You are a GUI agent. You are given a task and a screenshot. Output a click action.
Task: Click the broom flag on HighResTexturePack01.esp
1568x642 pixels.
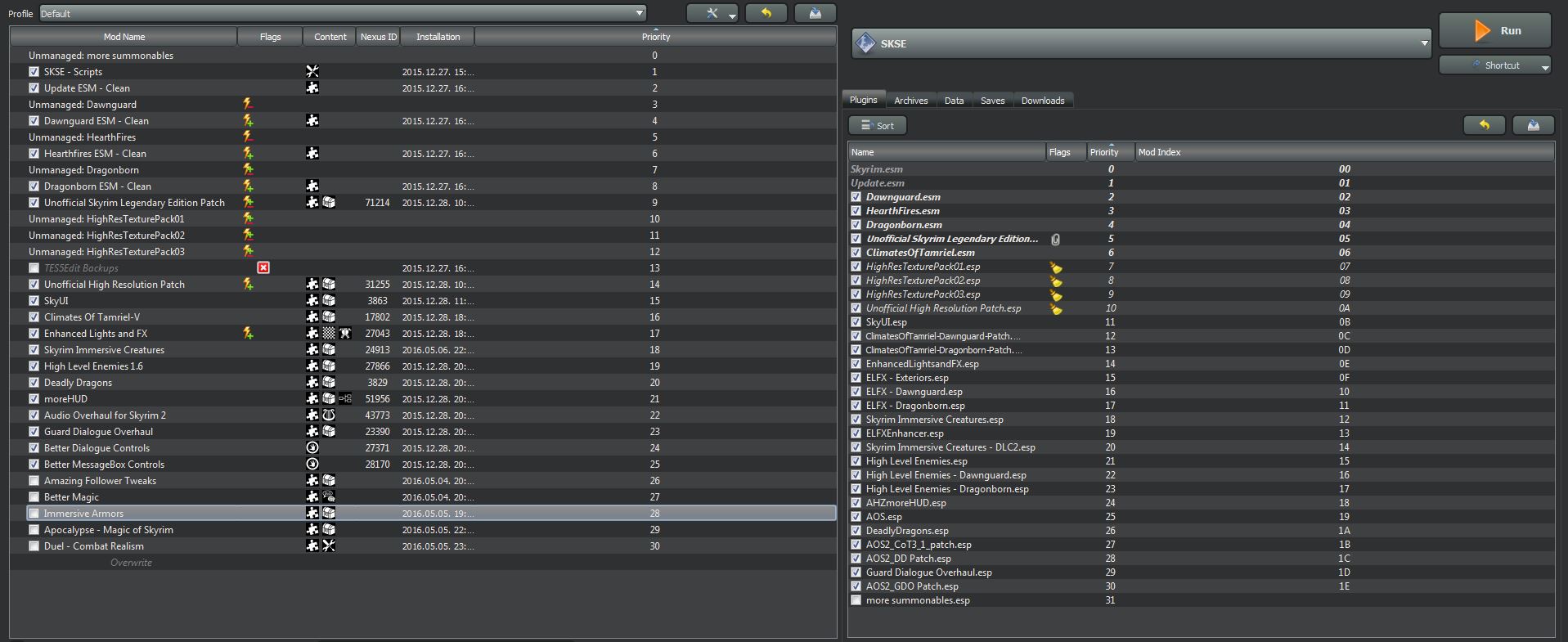point(1056,267)
